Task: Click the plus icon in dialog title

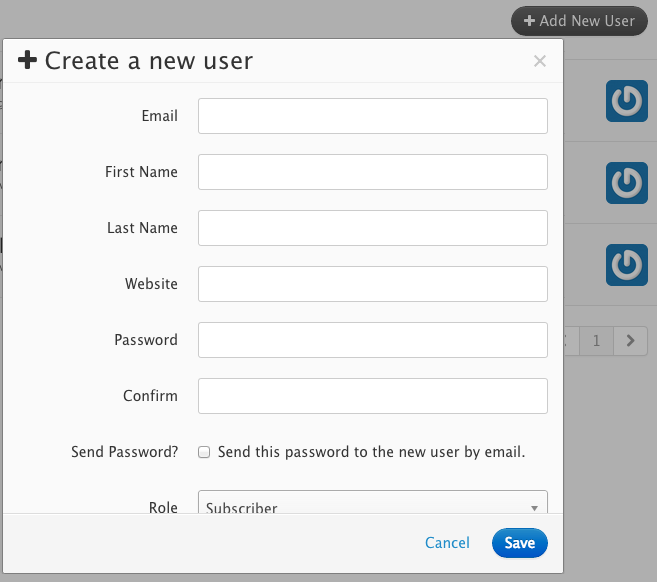Action: [x=27, y=59]
